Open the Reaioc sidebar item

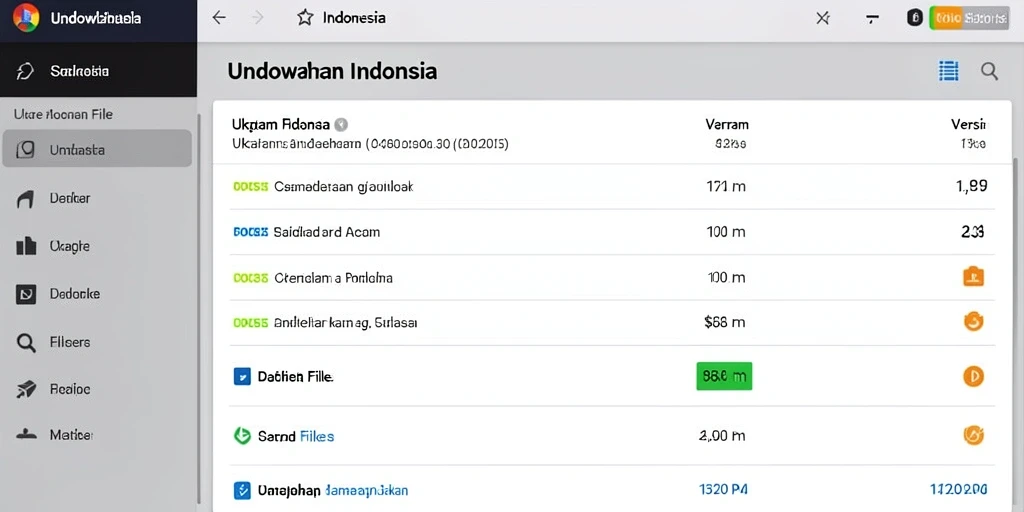(97, 389)
